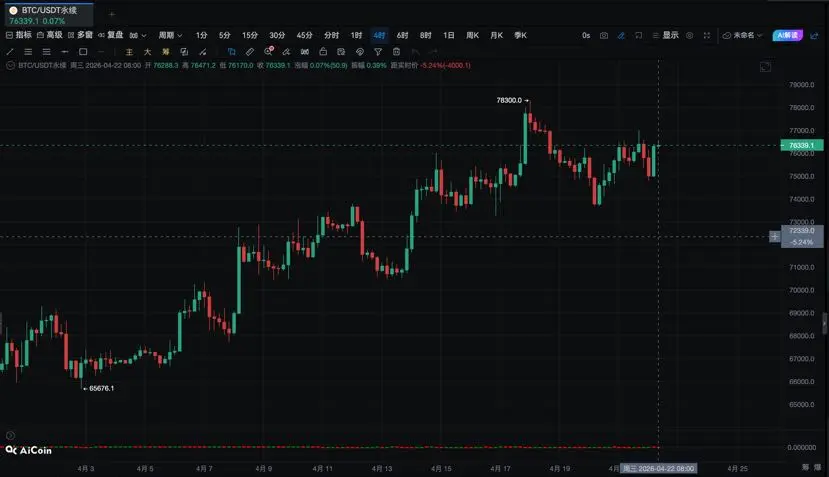
Task: Pick the brush drawing tool
Action: coord(202,52)
